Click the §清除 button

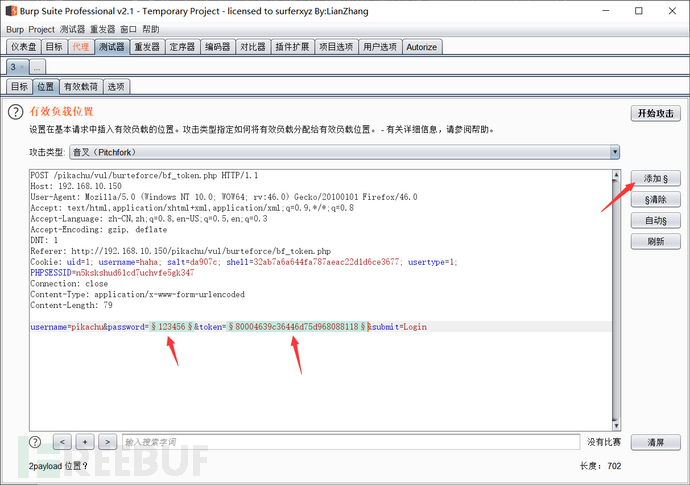656,199
